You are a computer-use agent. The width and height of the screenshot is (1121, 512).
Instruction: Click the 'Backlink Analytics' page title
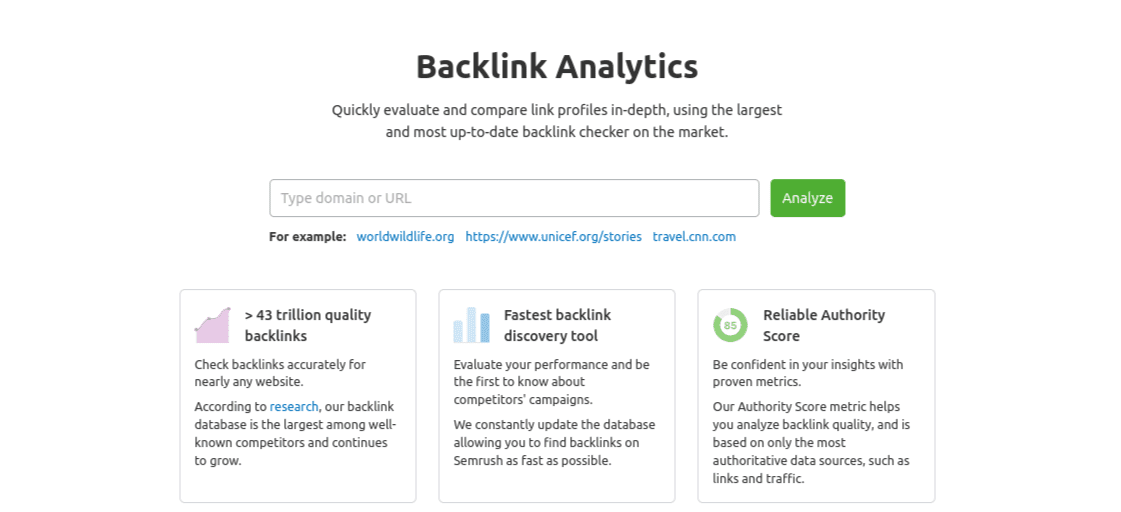pos(557,67)
